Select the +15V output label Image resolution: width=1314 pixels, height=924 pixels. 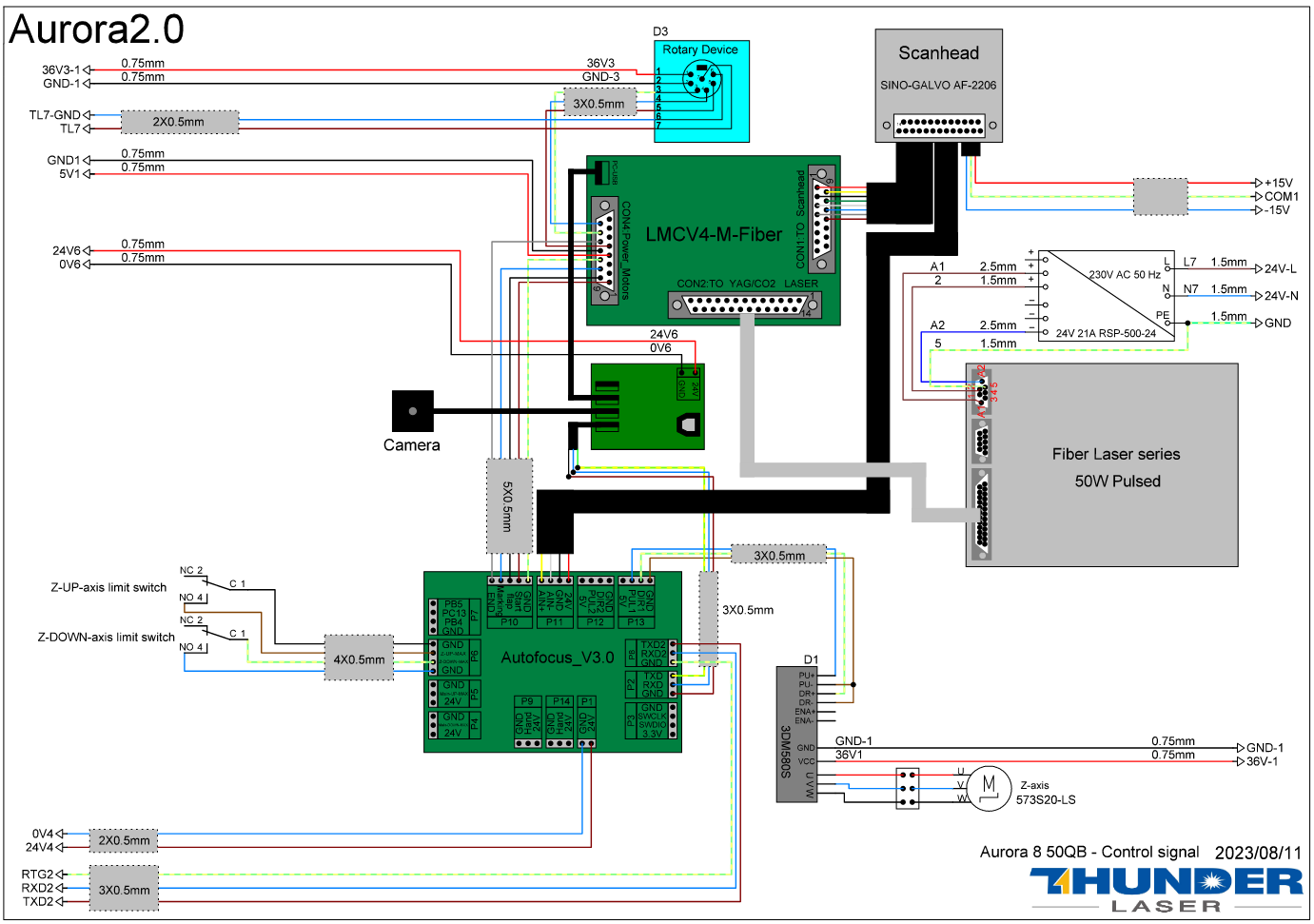pos(1279,183)
